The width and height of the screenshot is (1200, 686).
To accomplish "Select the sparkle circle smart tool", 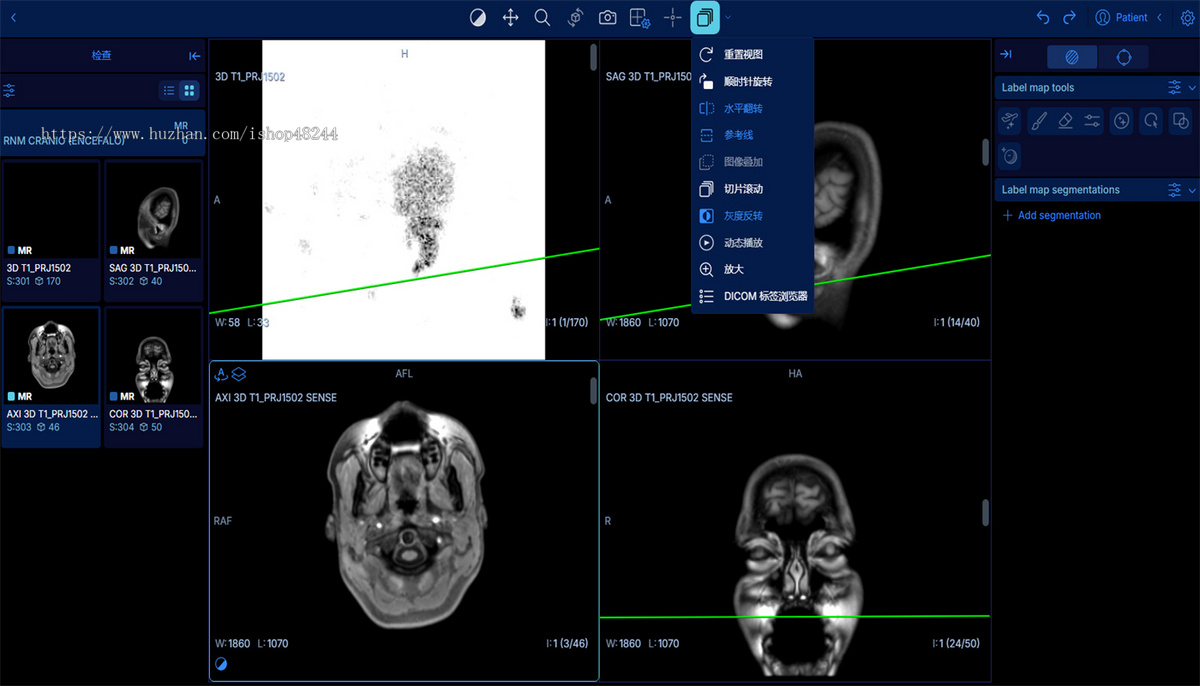I will click(1122, 121).
